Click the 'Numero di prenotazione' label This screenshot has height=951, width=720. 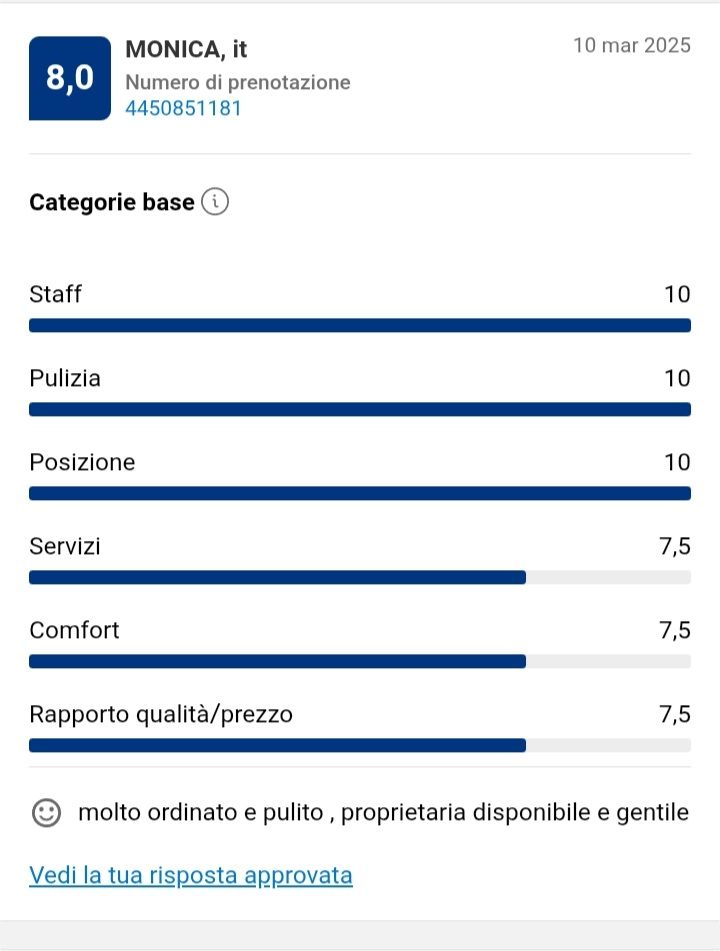coord(238,82)
